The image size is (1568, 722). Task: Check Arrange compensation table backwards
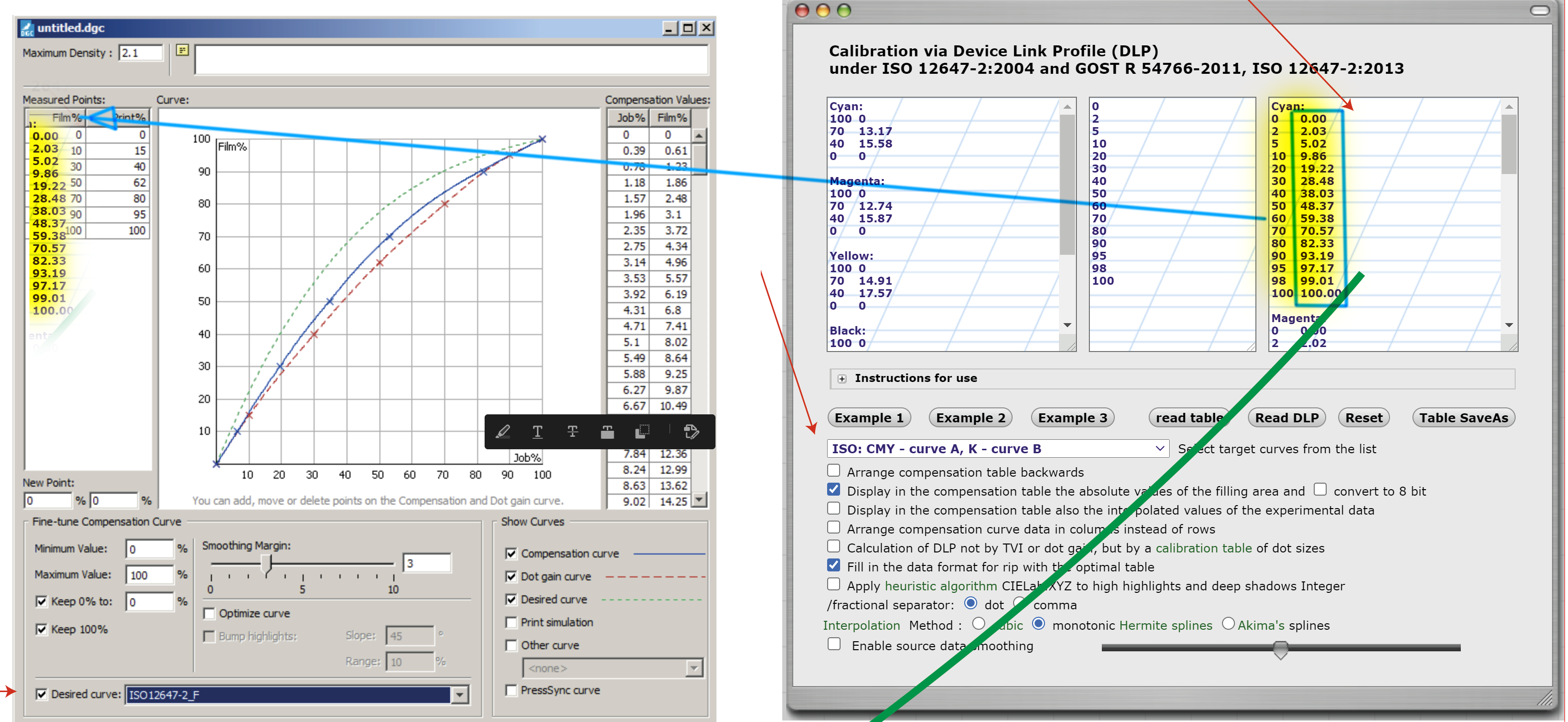coord(833,471)
